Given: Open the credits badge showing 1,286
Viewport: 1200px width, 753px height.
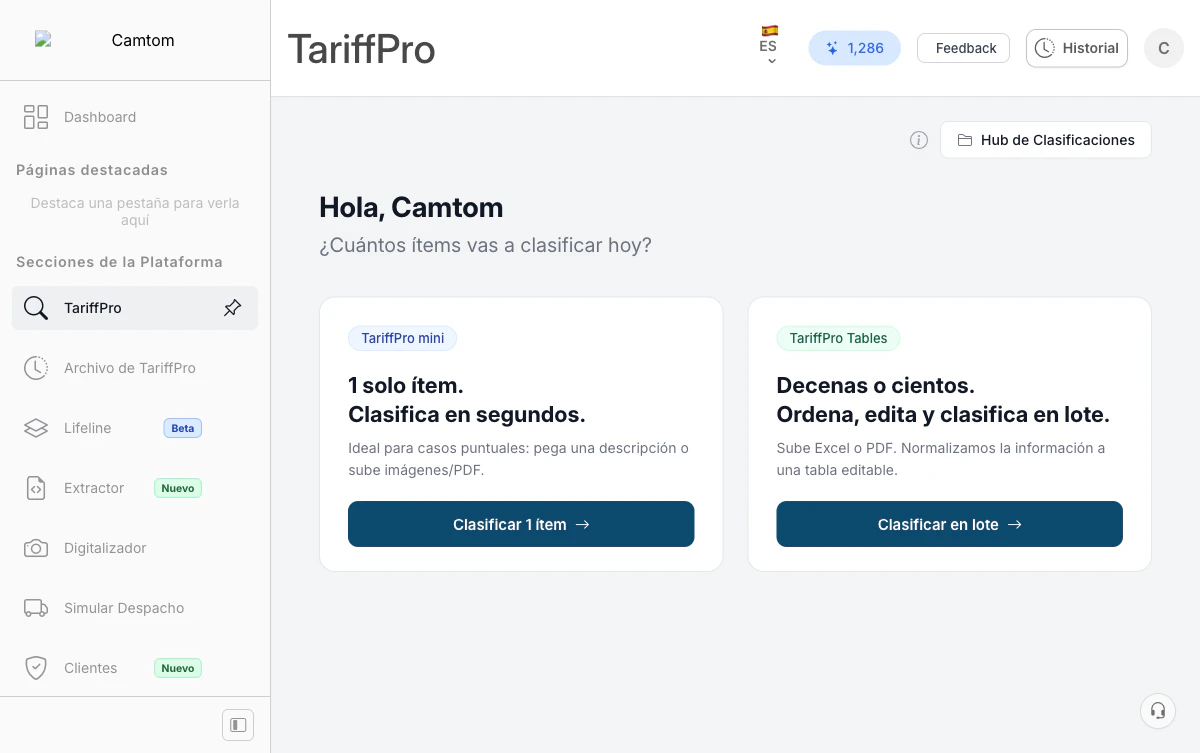Looking at the screenshot, I should pos(854,47).
